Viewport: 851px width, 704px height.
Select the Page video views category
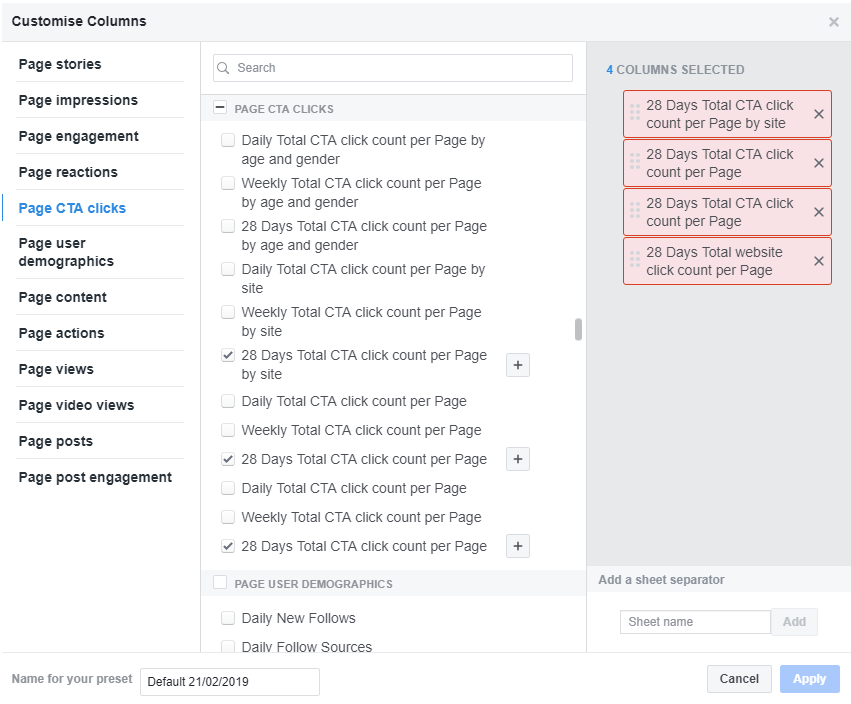76,405
